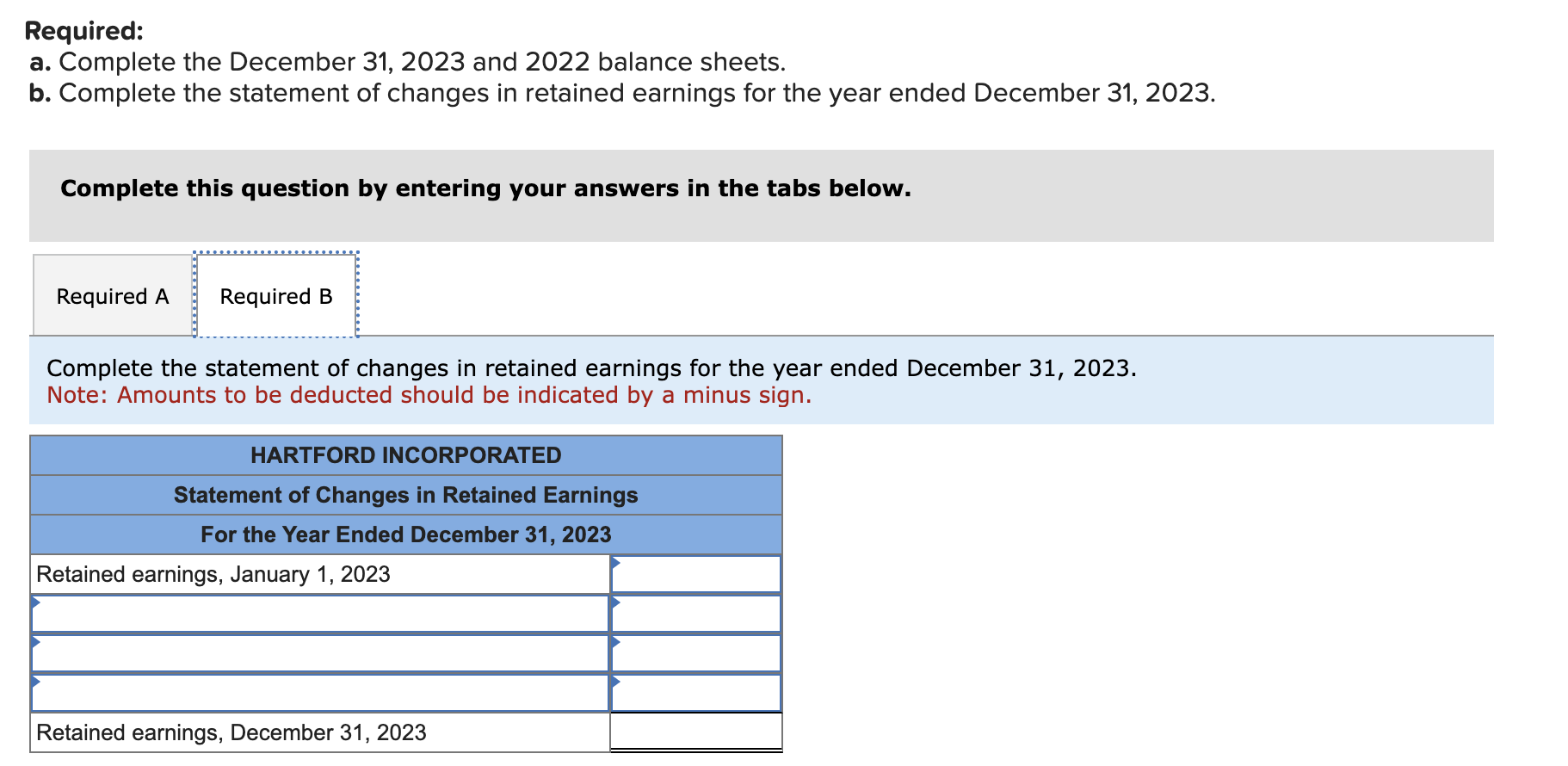Select the Statement of Changes in Retained Earnings header
Viewport: 1568px width, 766px height.
404,495
